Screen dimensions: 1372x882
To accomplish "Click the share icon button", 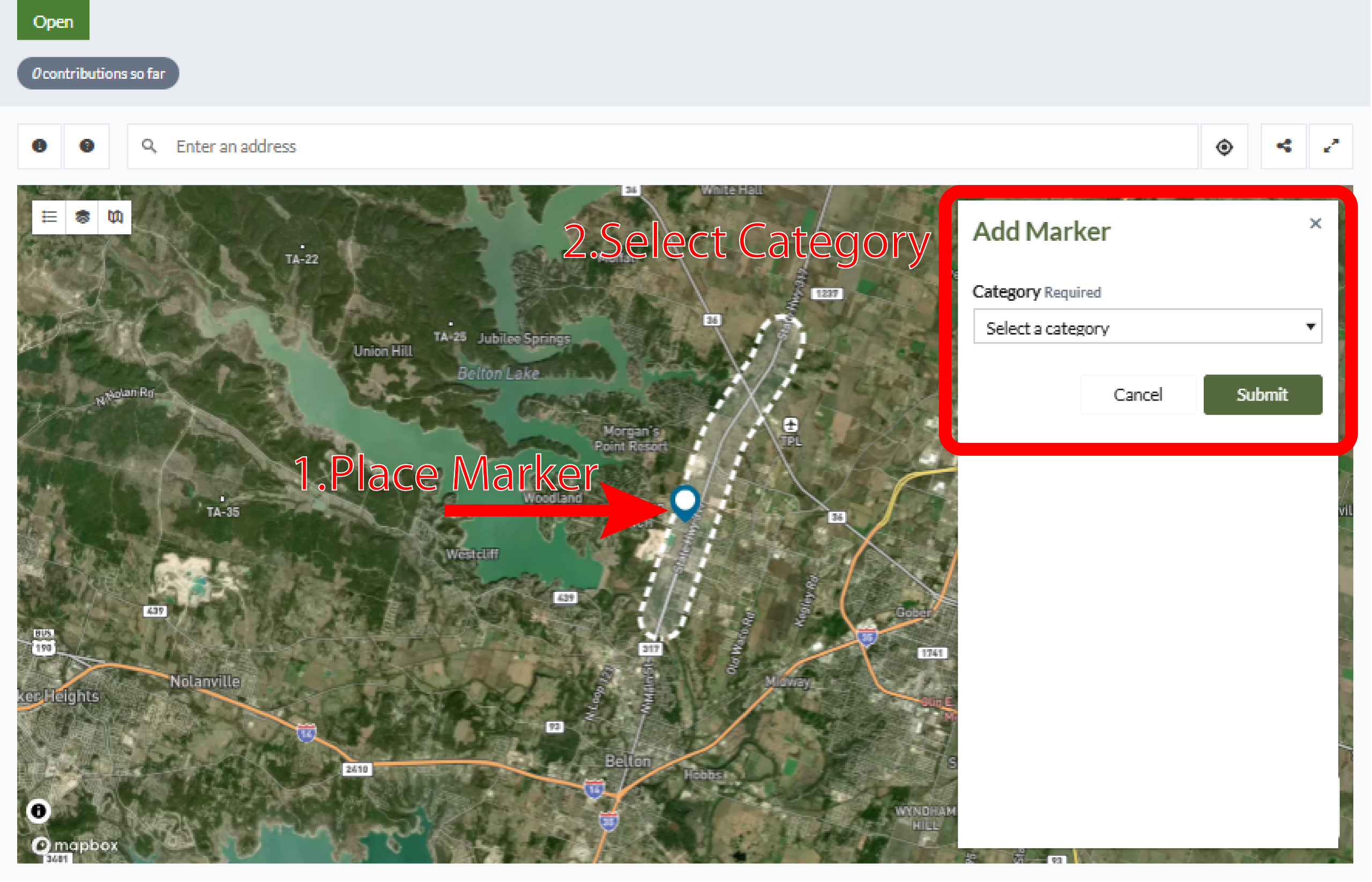I will pos(1285,146).
